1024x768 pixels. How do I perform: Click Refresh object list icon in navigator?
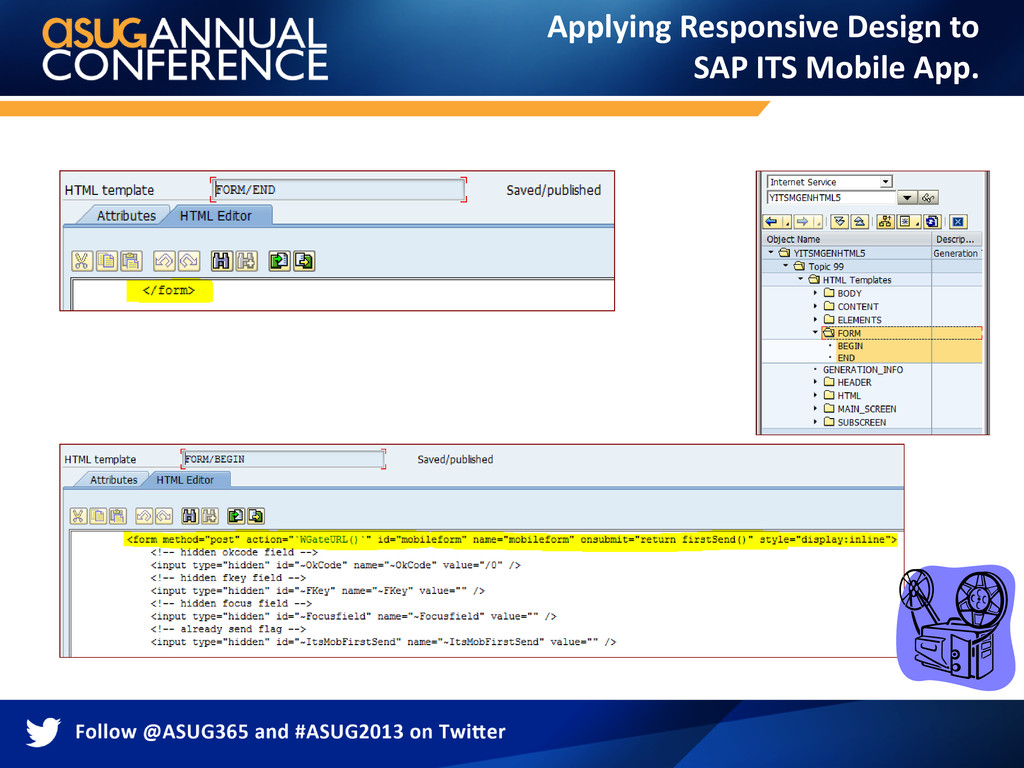point(932,221)
